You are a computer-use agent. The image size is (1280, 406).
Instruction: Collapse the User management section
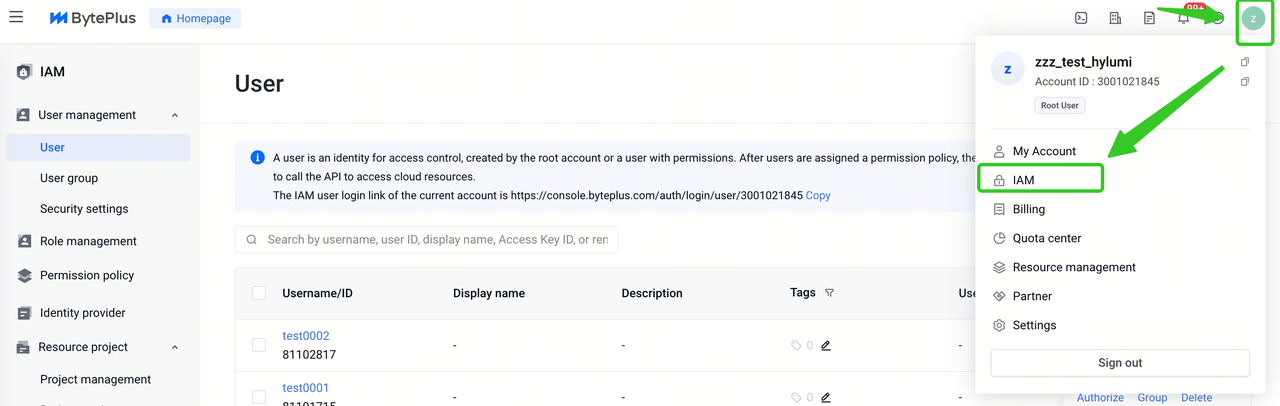(175, 115)
